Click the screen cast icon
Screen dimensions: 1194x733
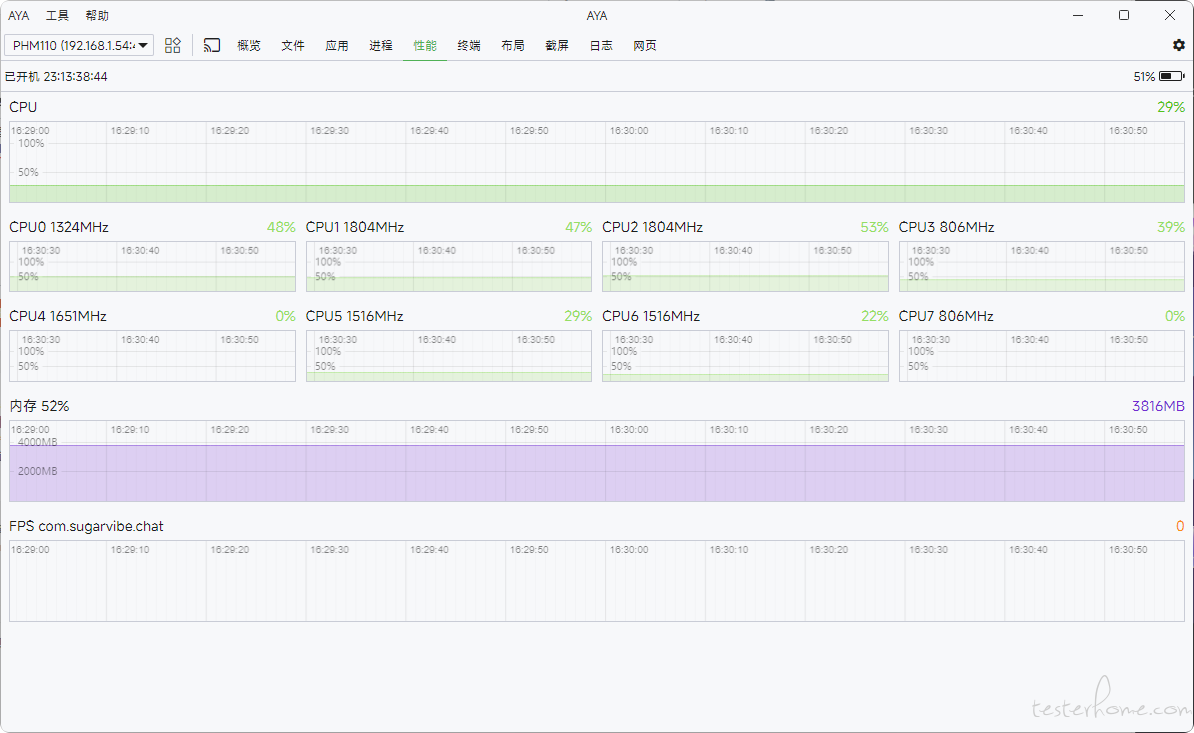coord(212,45)
